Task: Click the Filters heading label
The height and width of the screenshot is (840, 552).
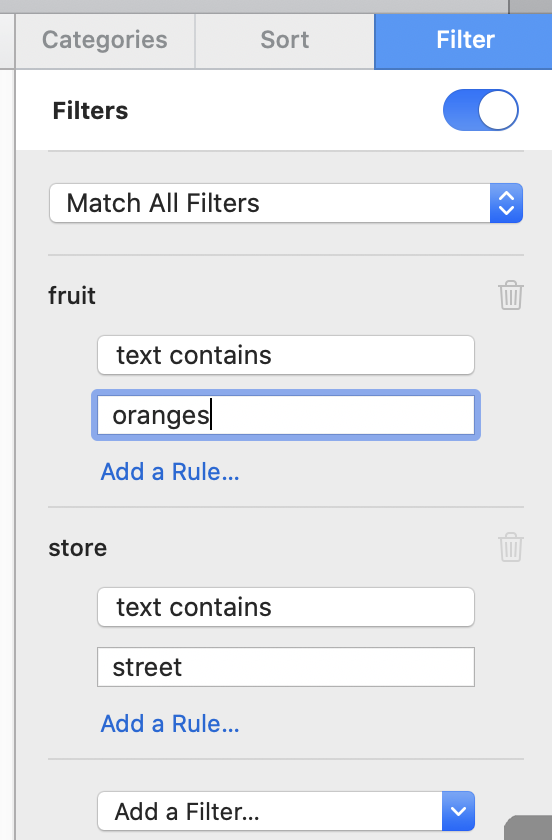Action: coord(90,111)
